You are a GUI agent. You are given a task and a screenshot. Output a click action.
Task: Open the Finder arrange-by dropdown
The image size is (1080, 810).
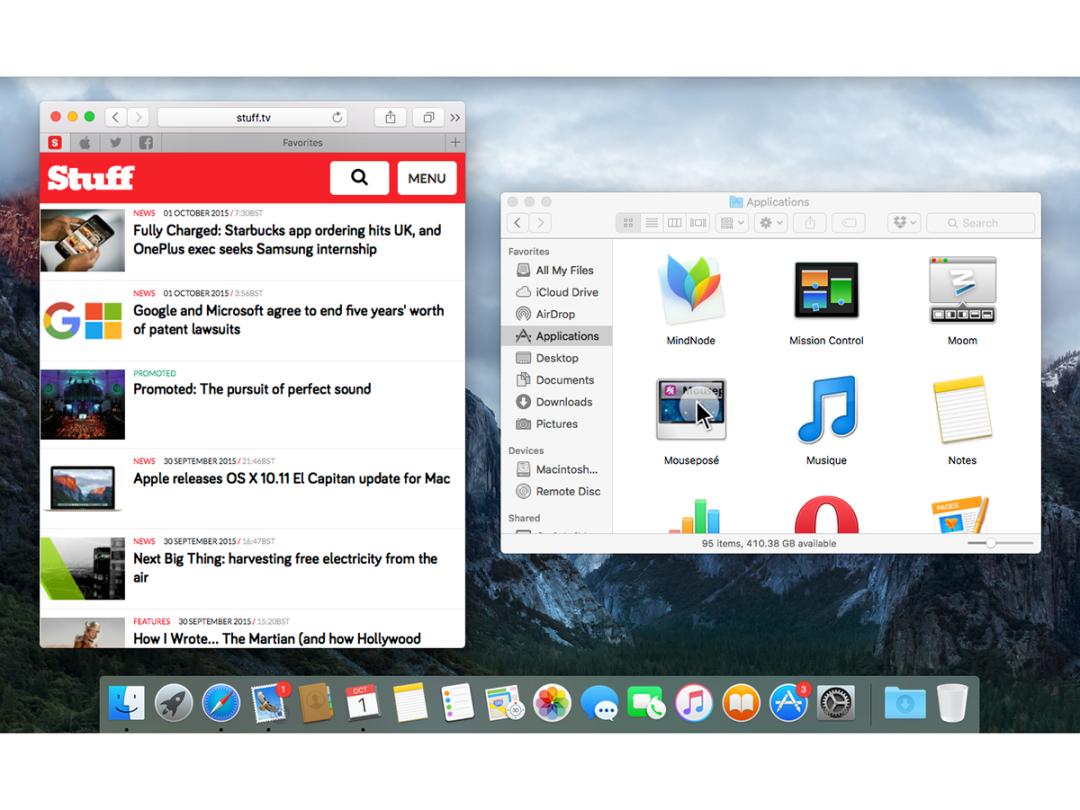coord(732,223)
